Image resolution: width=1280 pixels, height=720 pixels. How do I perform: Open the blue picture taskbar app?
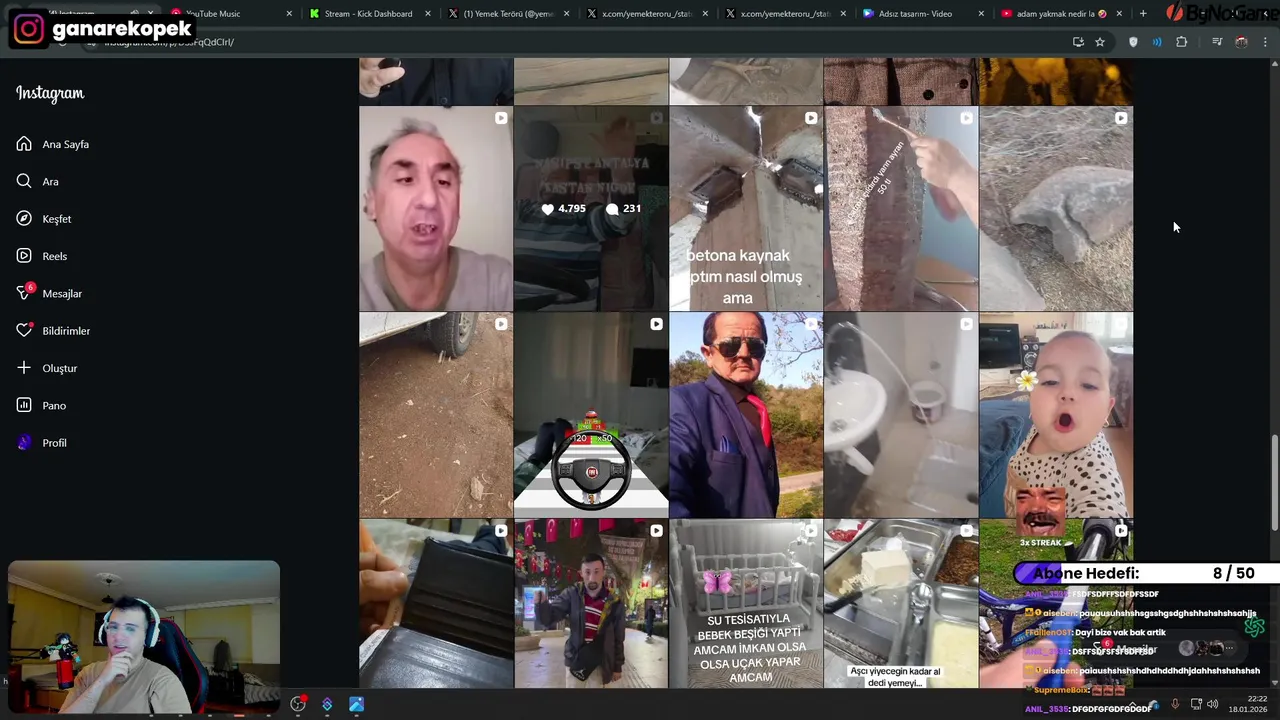point(356,705)
